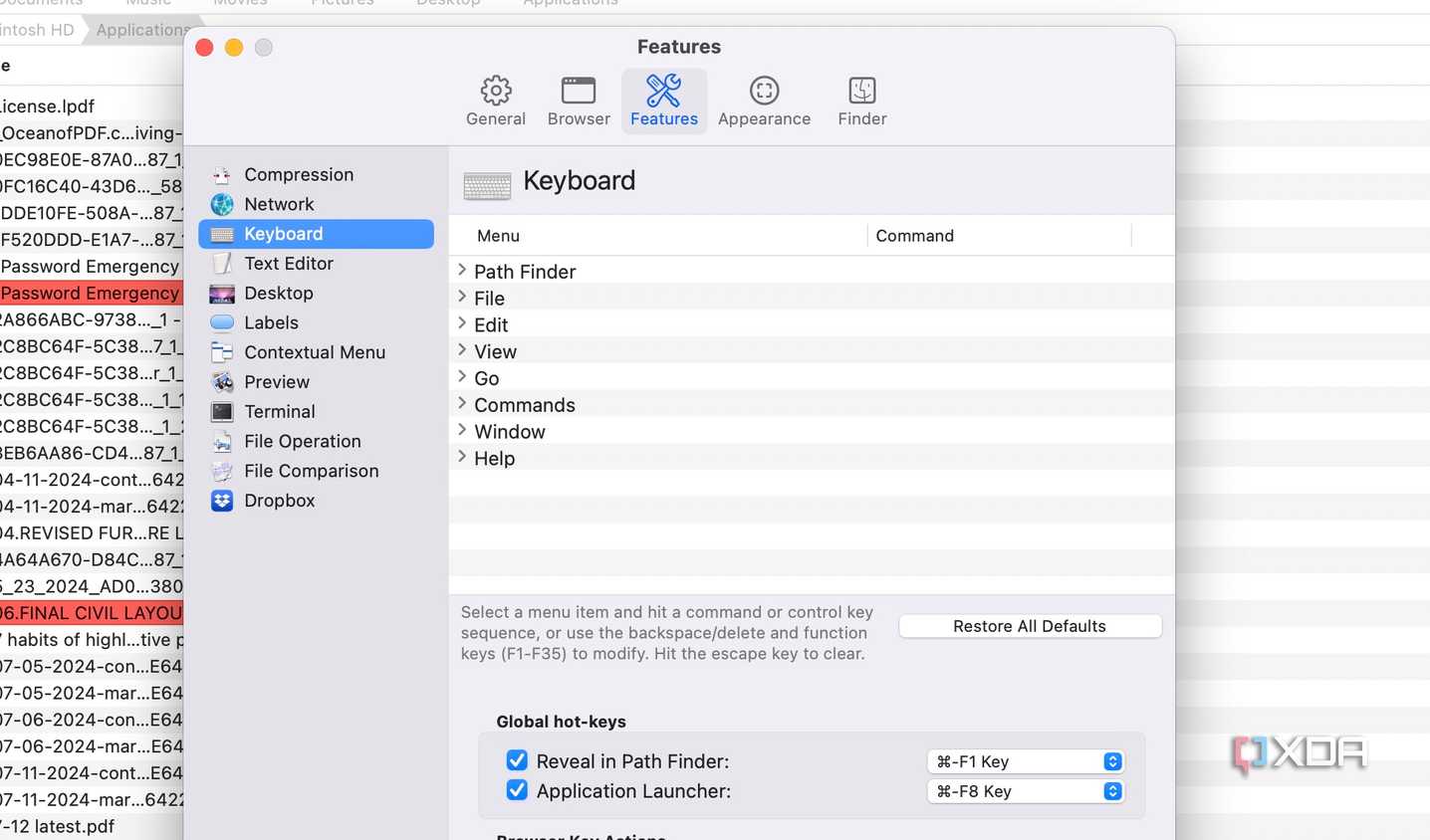This screenshot has width=1430, height=840.
Task: Select the Network sidebar entry
Action: pyautogui.click(x=316, y=204)
